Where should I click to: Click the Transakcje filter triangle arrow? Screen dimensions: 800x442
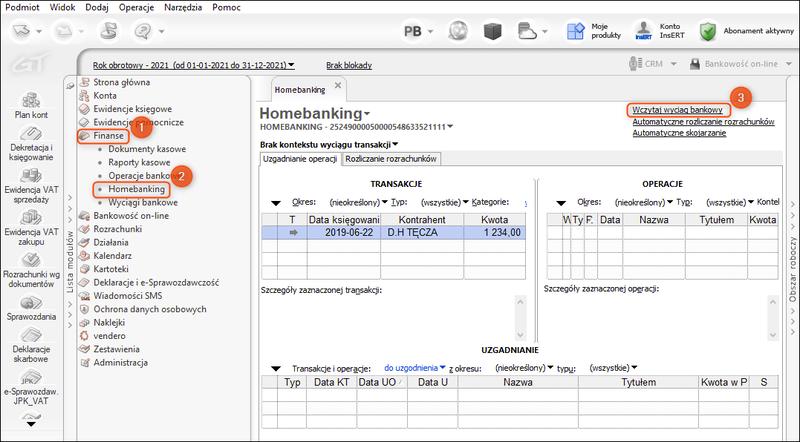(276, 203)
